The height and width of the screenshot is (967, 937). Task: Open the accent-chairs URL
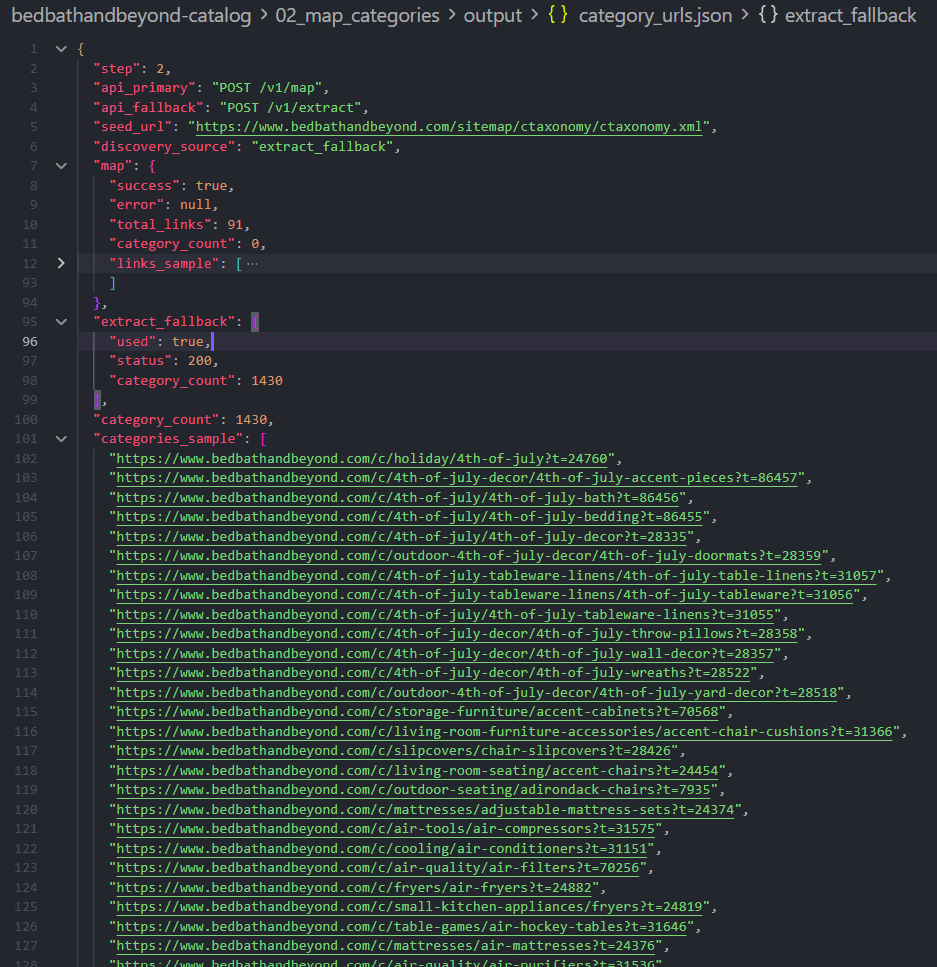coord(417,770)
